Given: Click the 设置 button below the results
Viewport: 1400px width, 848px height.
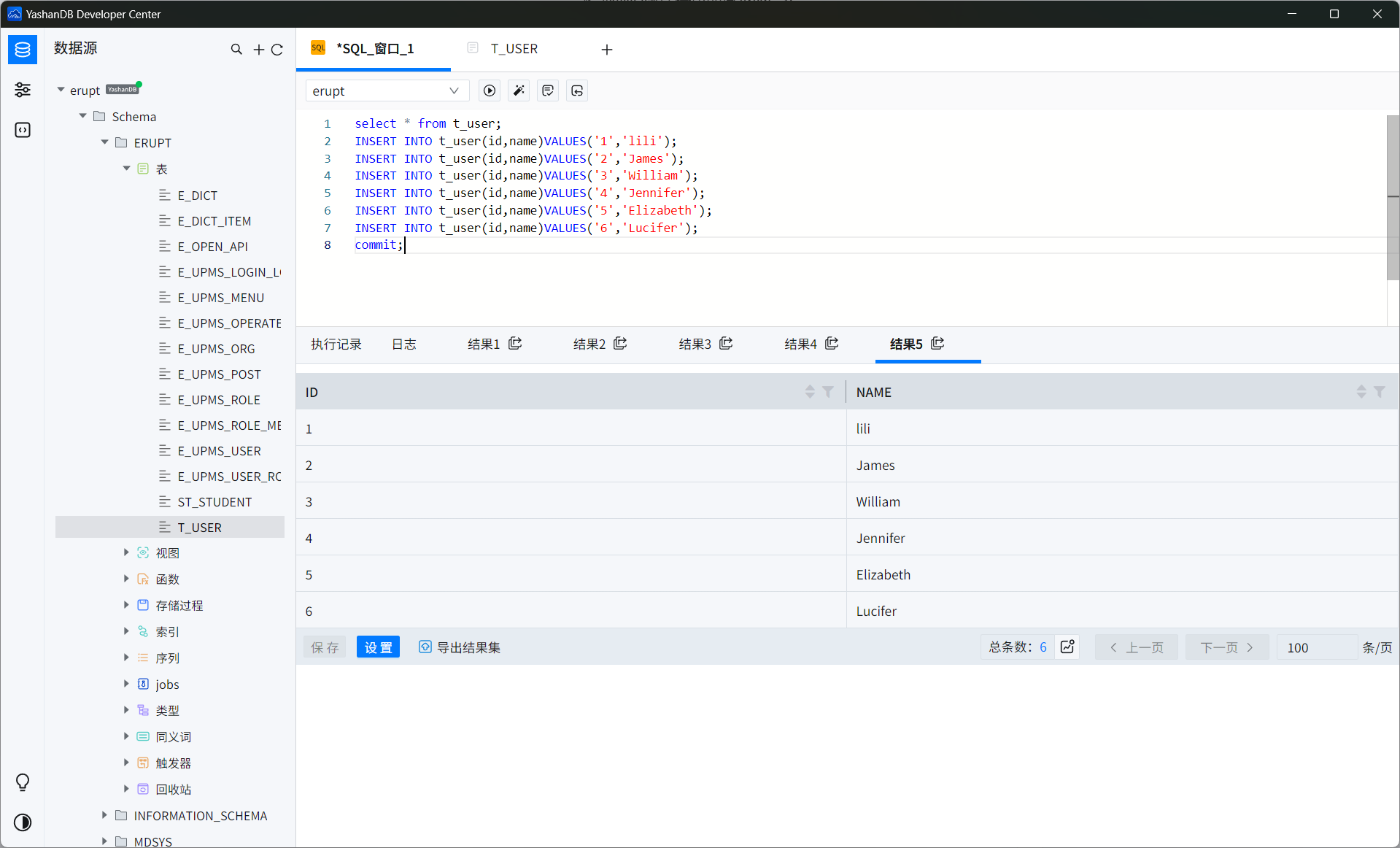Looking at the screenshot, I should 378,647.
